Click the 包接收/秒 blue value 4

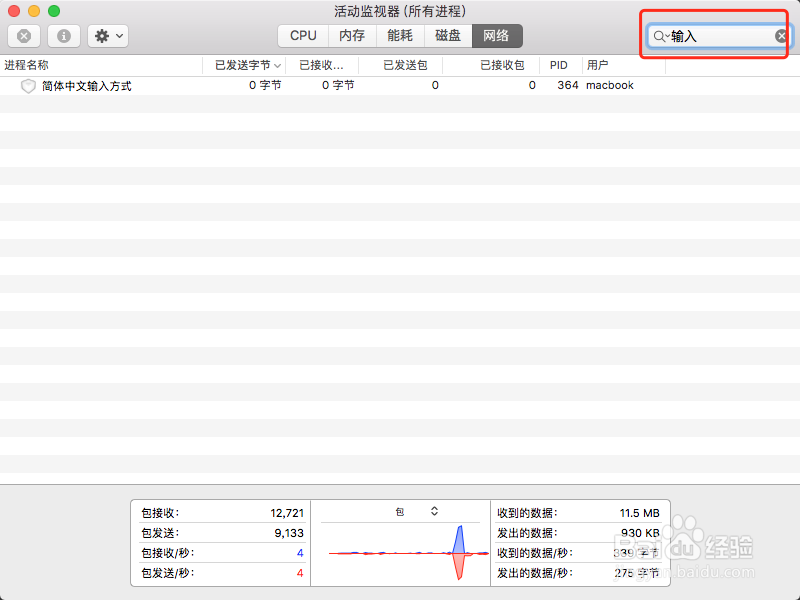pos(300,553)
